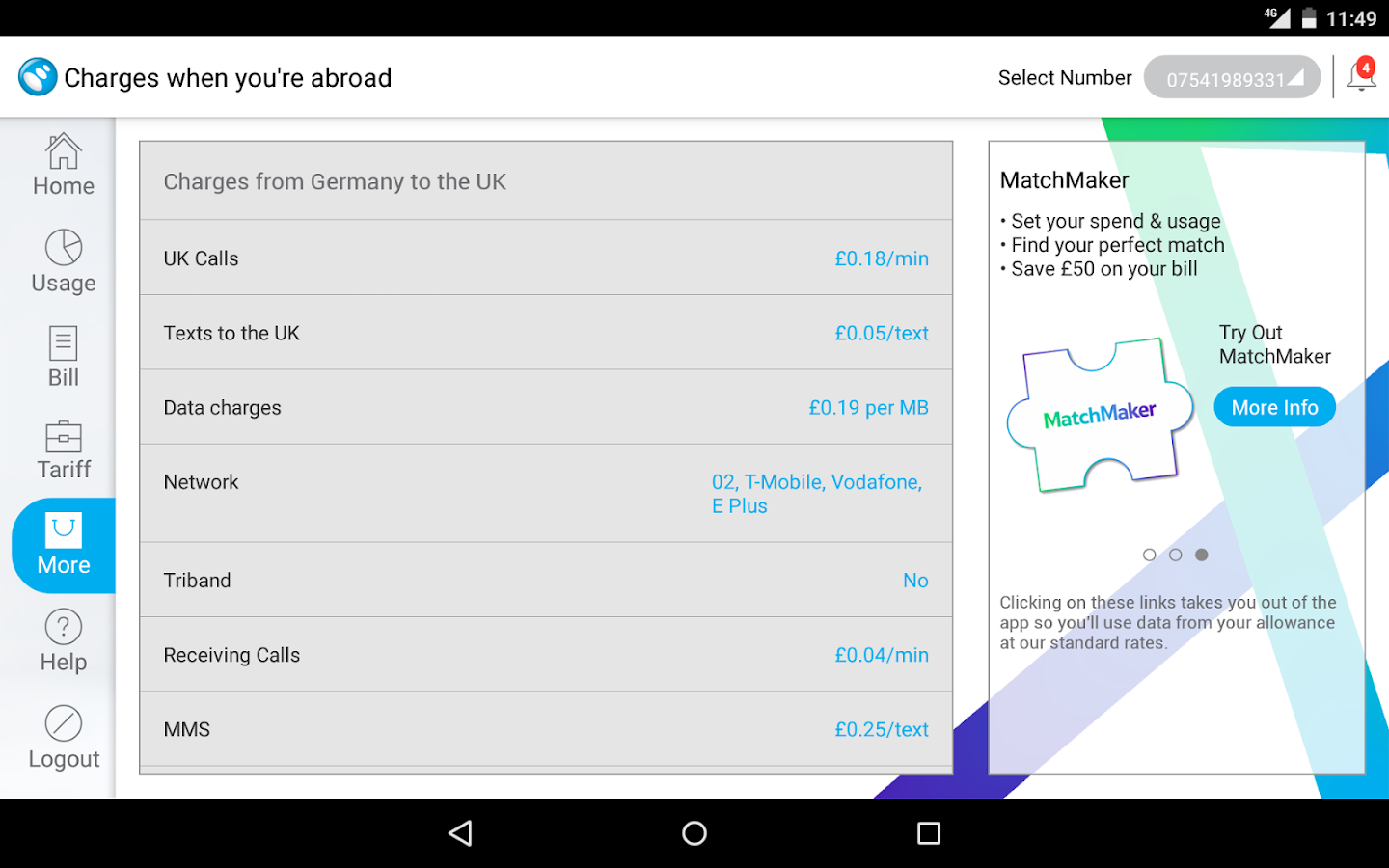Open the Home screen from sidebar
This screenshot has height=868, width=1389.
coord(62,164)
